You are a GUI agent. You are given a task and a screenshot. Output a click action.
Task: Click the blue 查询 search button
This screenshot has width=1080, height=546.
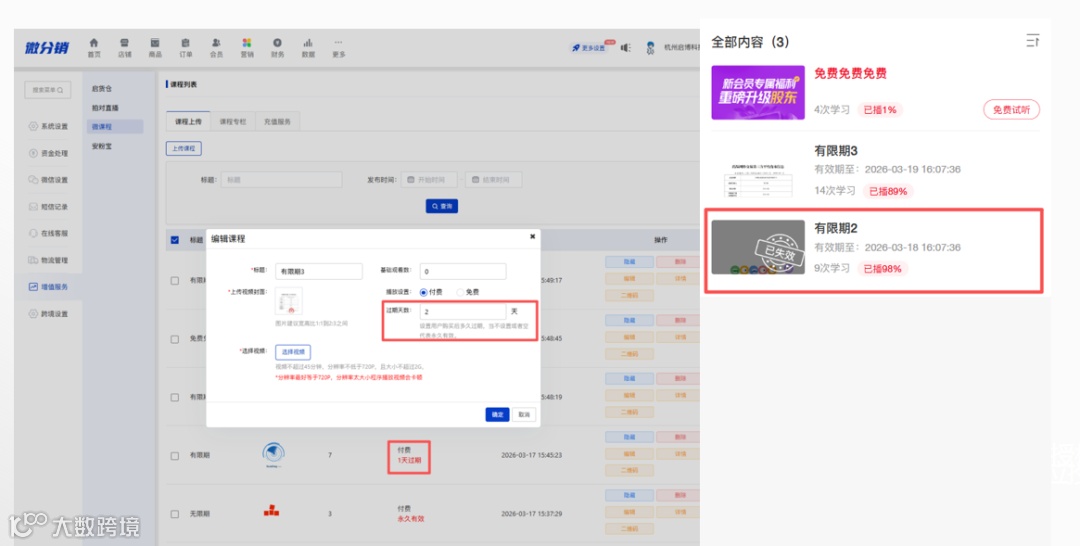click(442, 206)
